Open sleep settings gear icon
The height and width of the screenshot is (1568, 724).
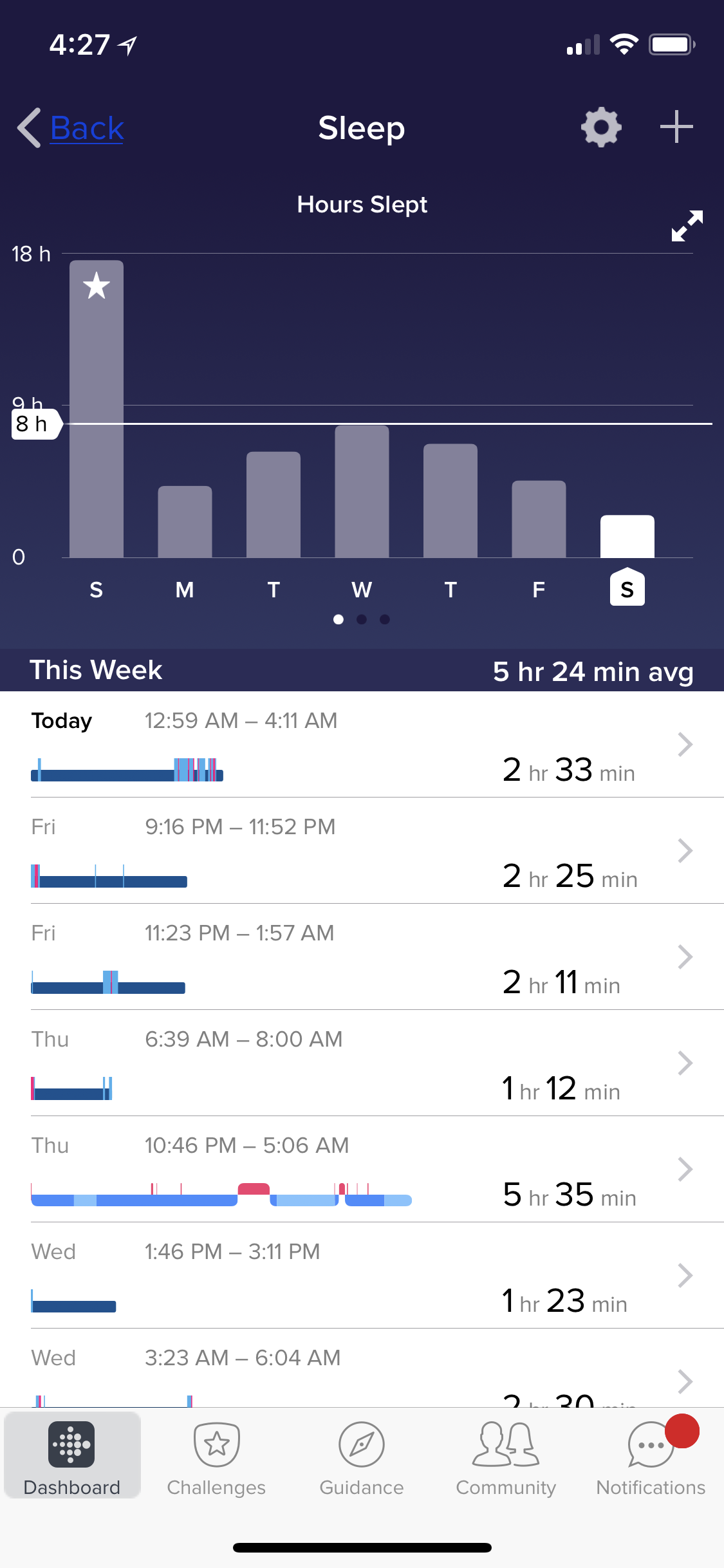pyautogui.click(x=601, y=127)
